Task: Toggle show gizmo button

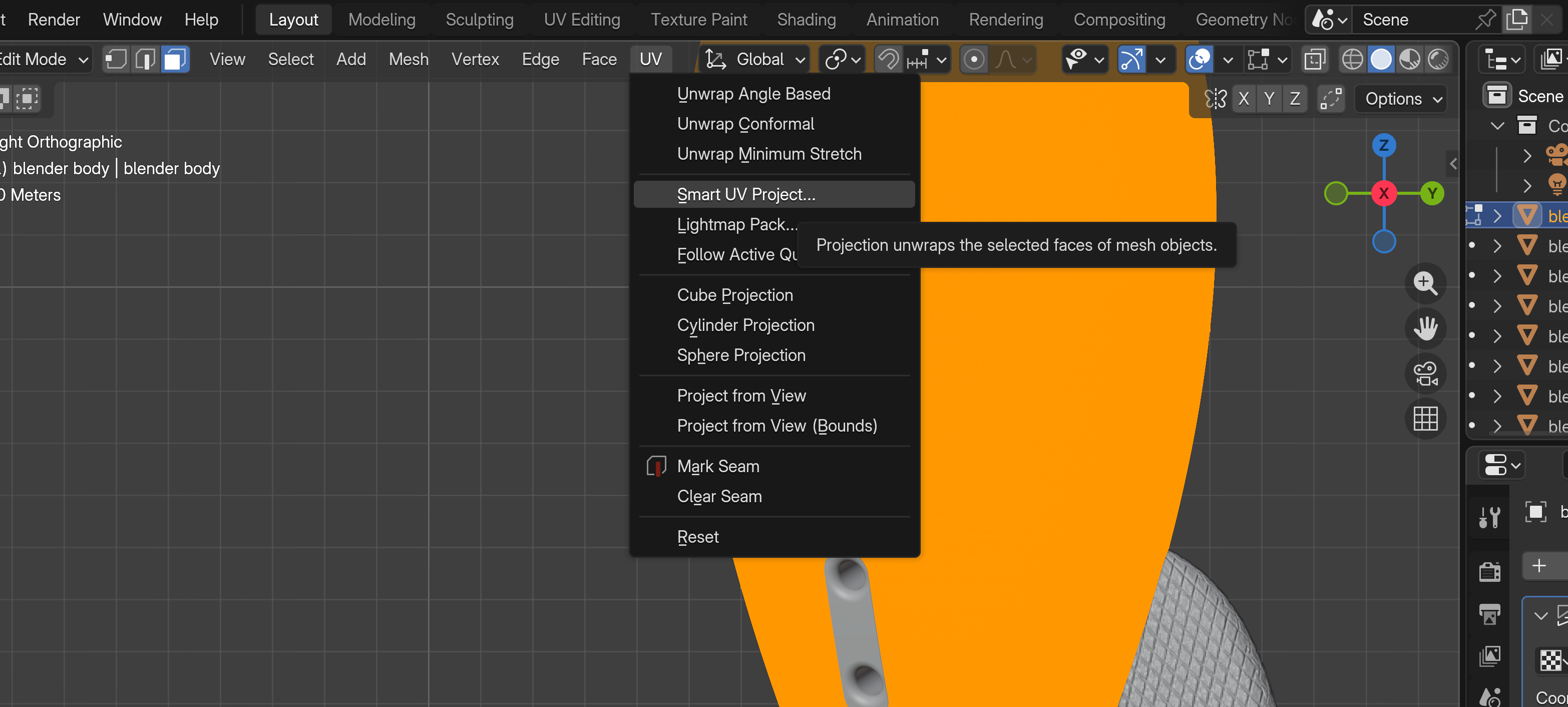Action: [x=1131, y=60]
